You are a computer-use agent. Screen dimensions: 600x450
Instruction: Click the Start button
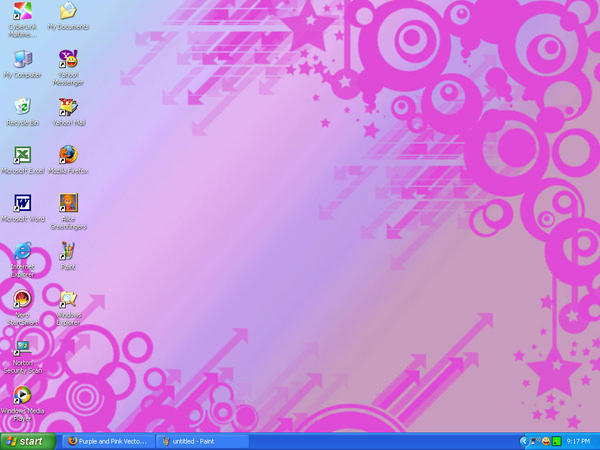pyautogui.click(x=28, y=441)
